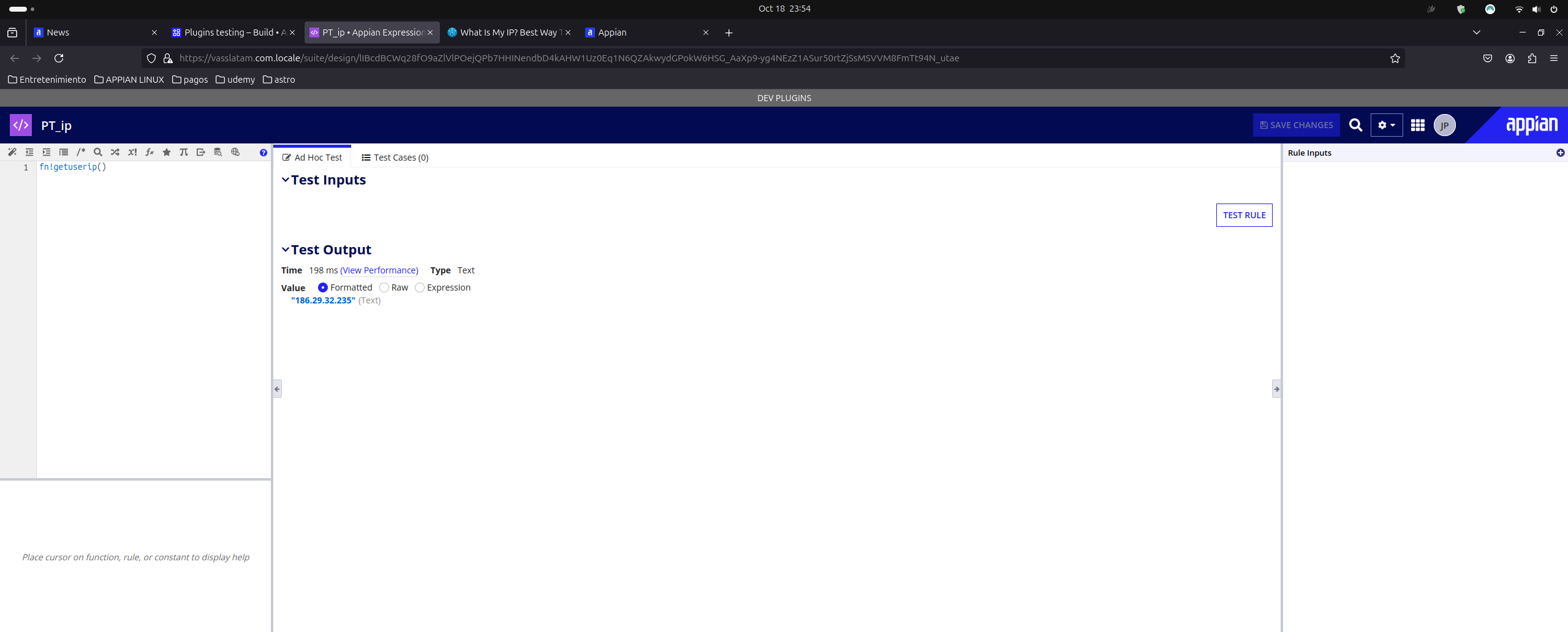Open the system clock Oct 18 23:54
The width and height of the screenshot is (1568, 632).
(x=784, y=9)
